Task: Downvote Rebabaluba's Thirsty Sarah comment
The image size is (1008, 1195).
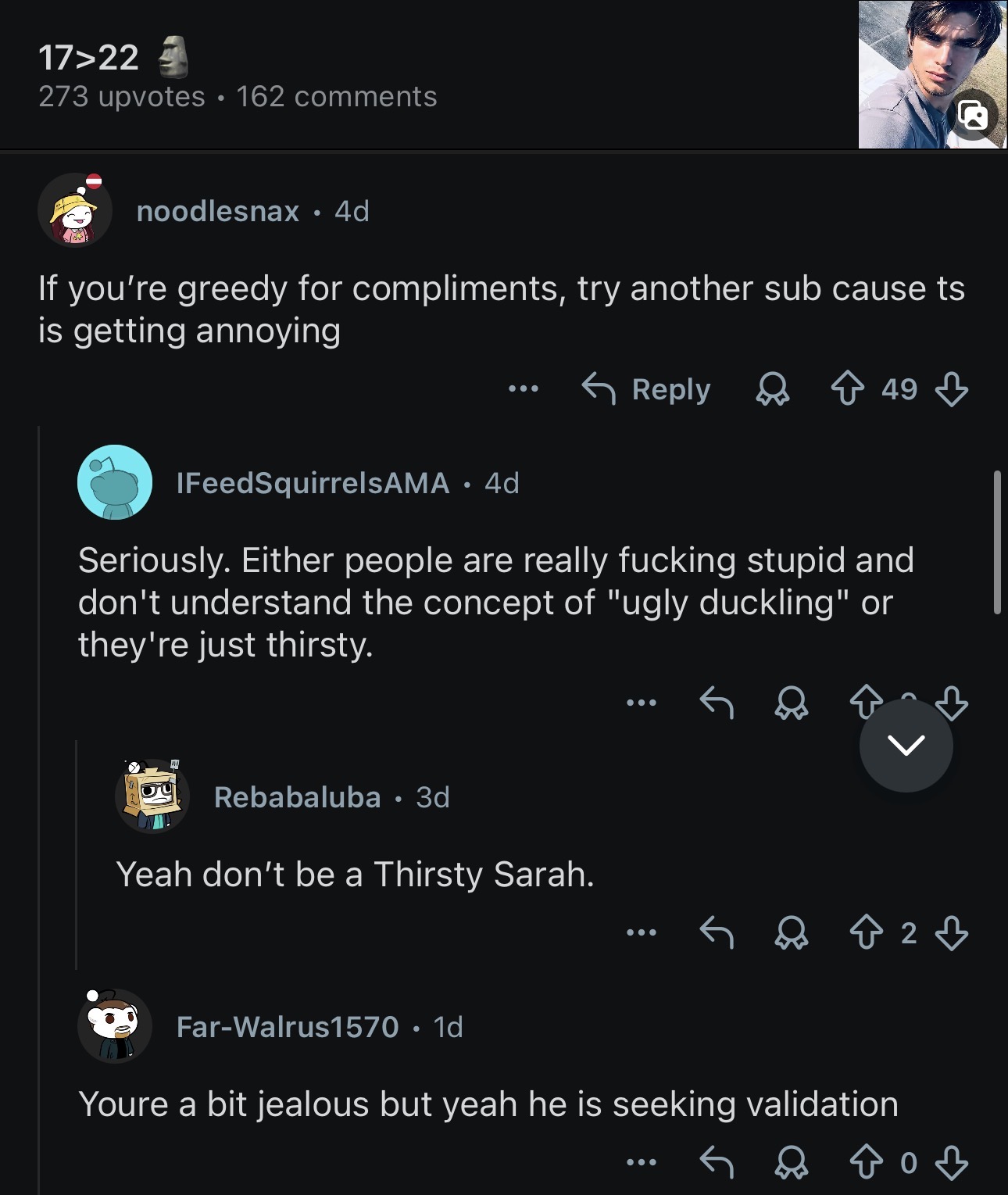Action: (951, 932)
